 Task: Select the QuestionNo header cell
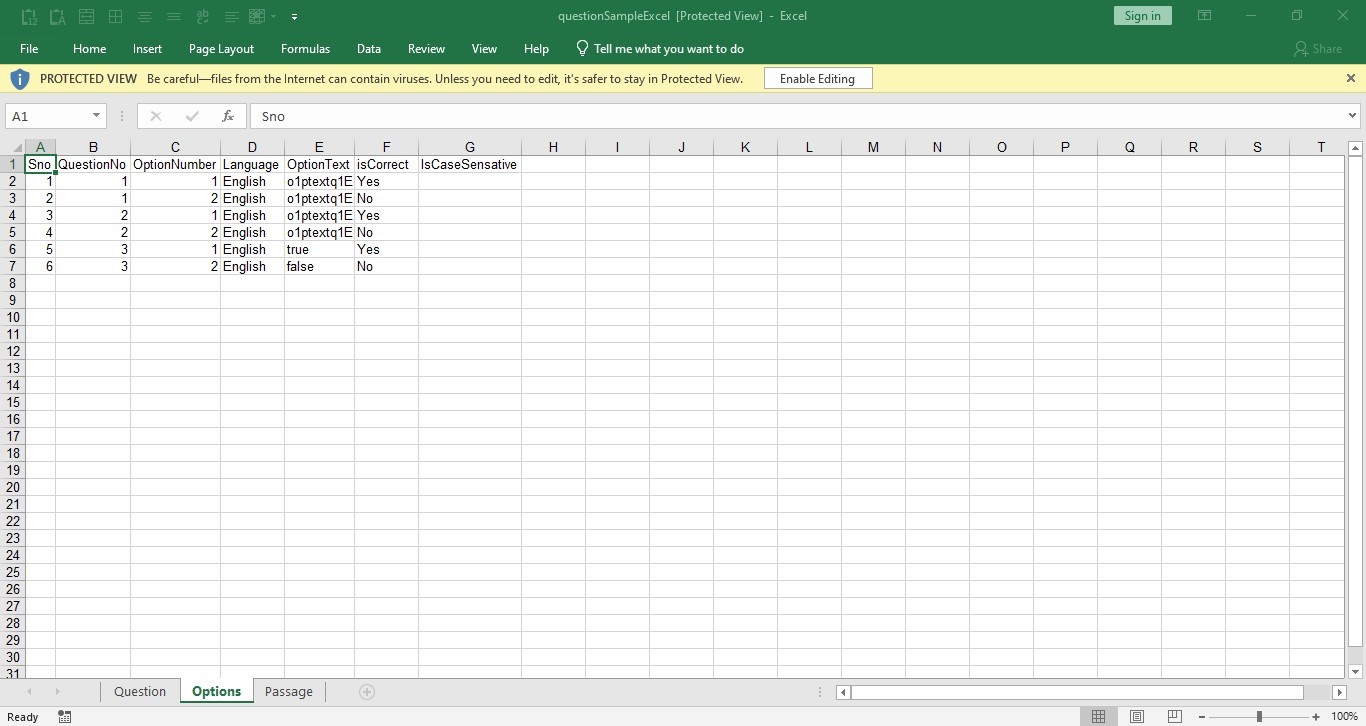click(93, 165)
